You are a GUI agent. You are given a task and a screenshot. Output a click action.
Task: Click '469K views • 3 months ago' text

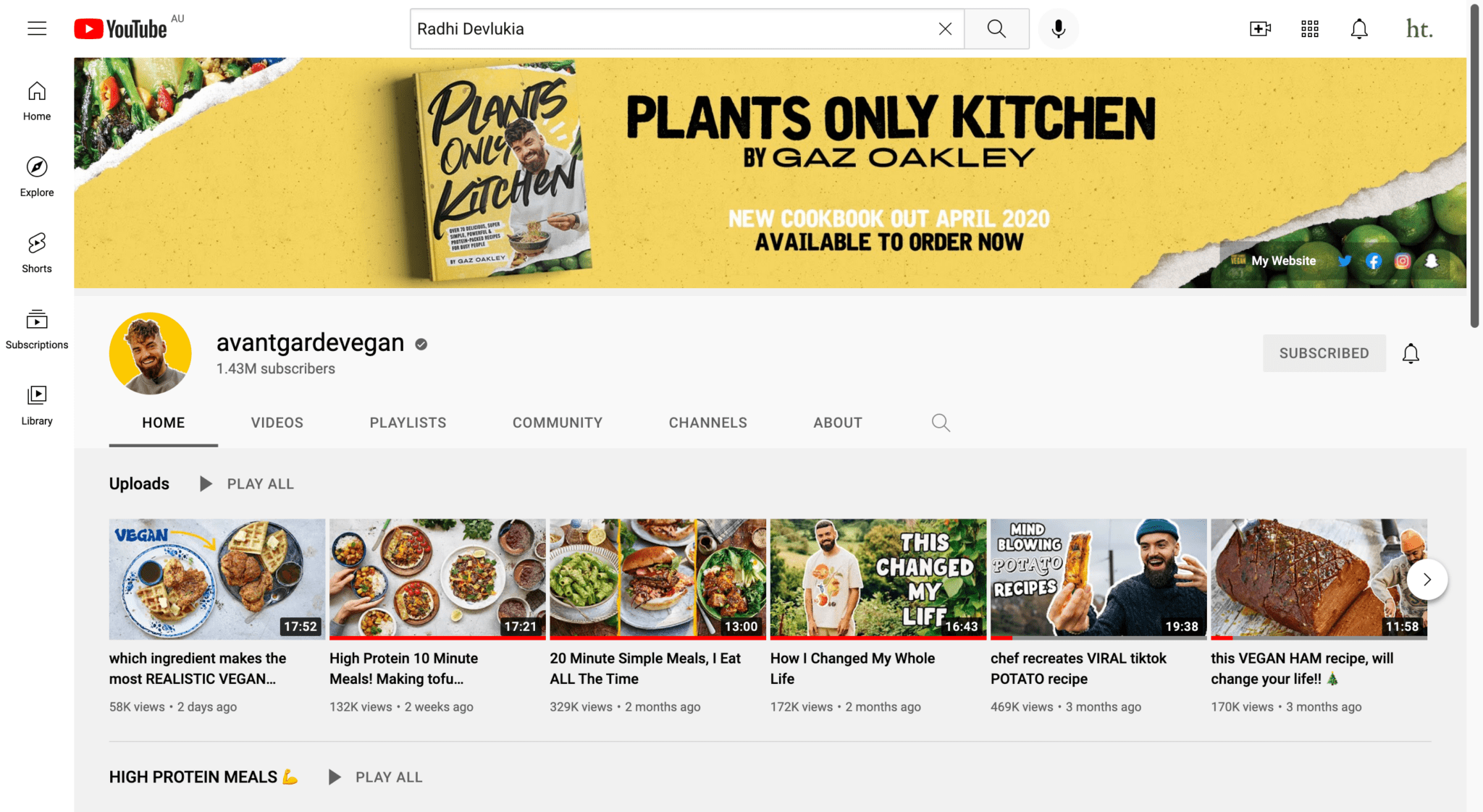click(x=1066, y=707)
